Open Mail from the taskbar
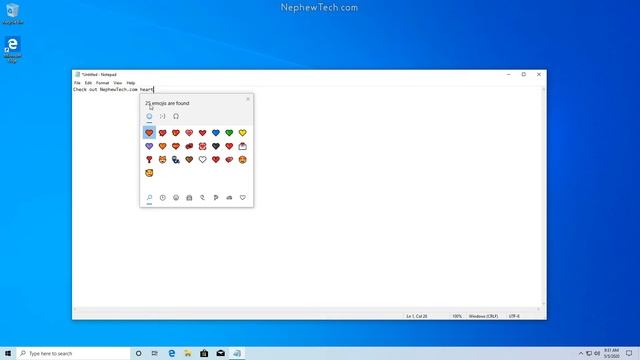640x360 pixels. click(220, 353)
